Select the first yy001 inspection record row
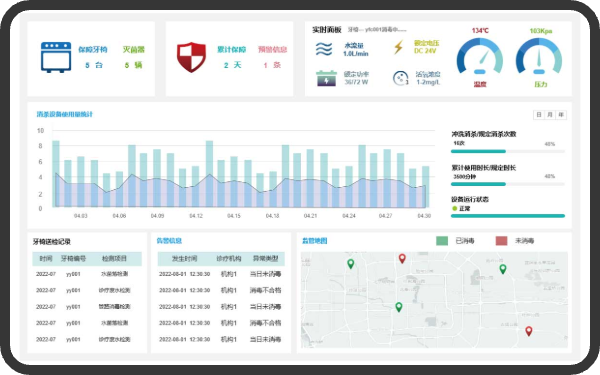Image resolution: width=600 pixels, height=375 pixels. tap(87, 274)
